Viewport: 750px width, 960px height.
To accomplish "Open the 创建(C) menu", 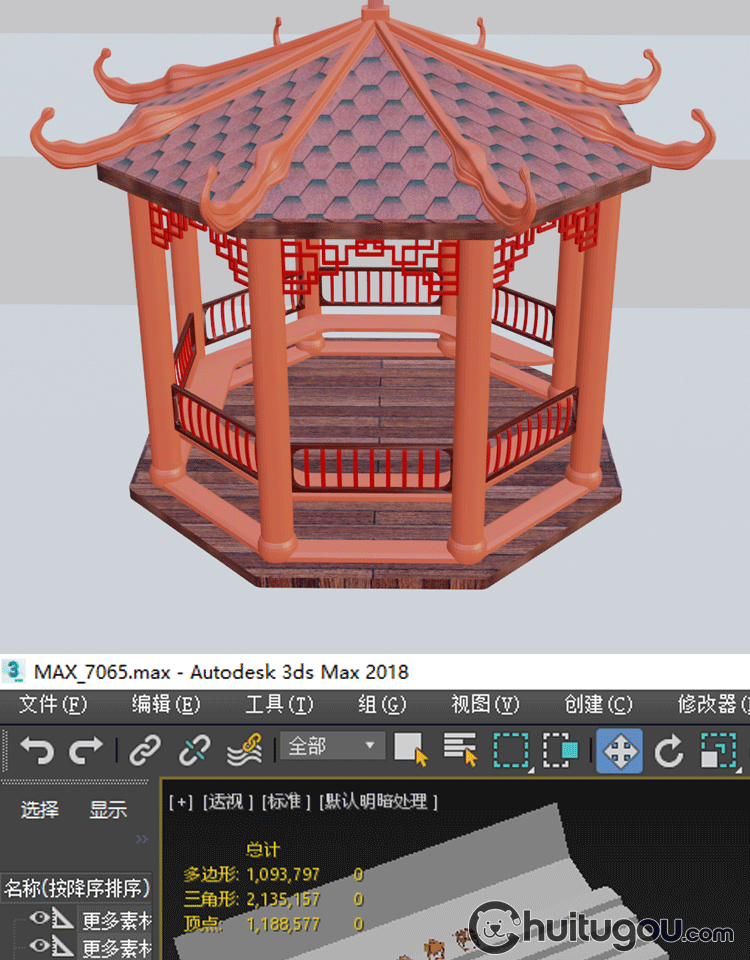I will tap(598, 704).
